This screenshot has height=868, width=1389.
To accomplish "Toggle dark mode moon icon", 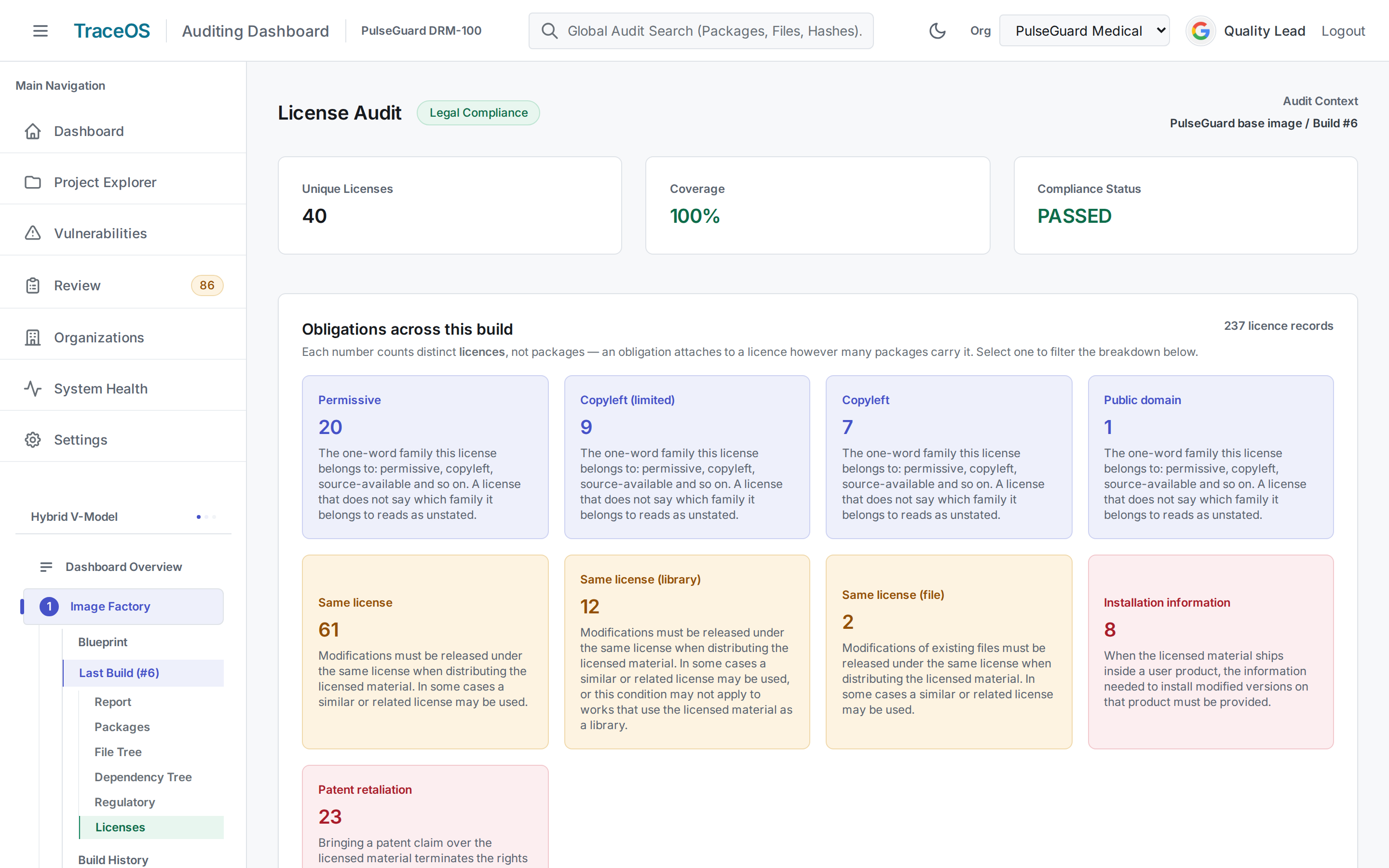I will (x=937, y=31).
